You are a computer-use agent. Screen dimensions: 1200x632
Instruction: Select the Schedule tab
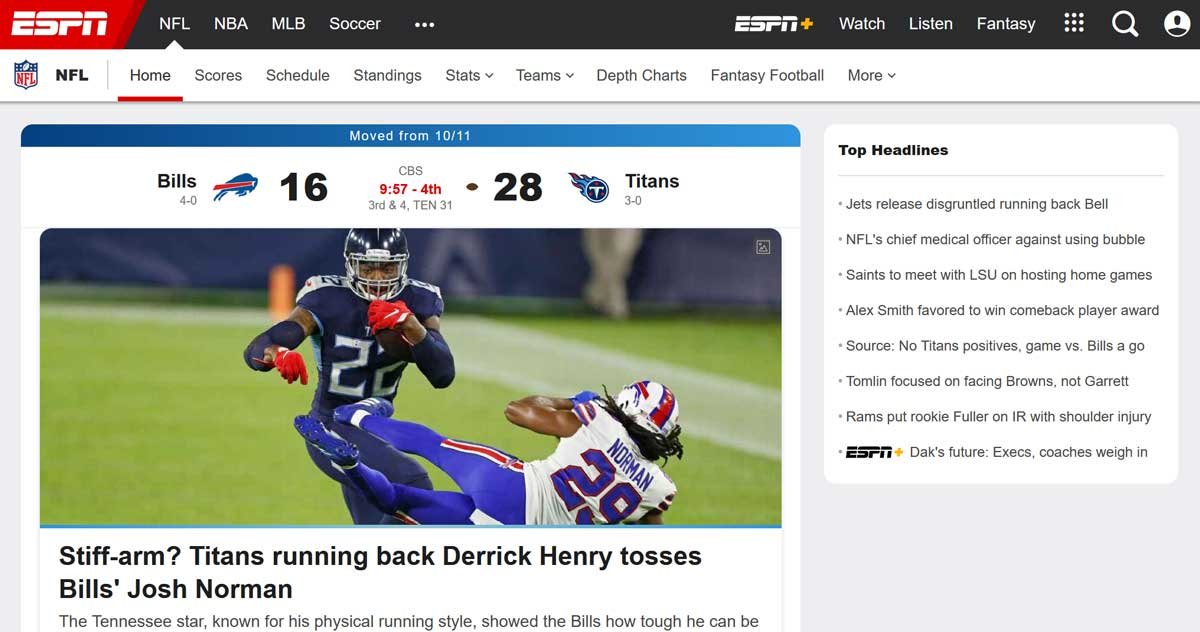pos(298,75)
